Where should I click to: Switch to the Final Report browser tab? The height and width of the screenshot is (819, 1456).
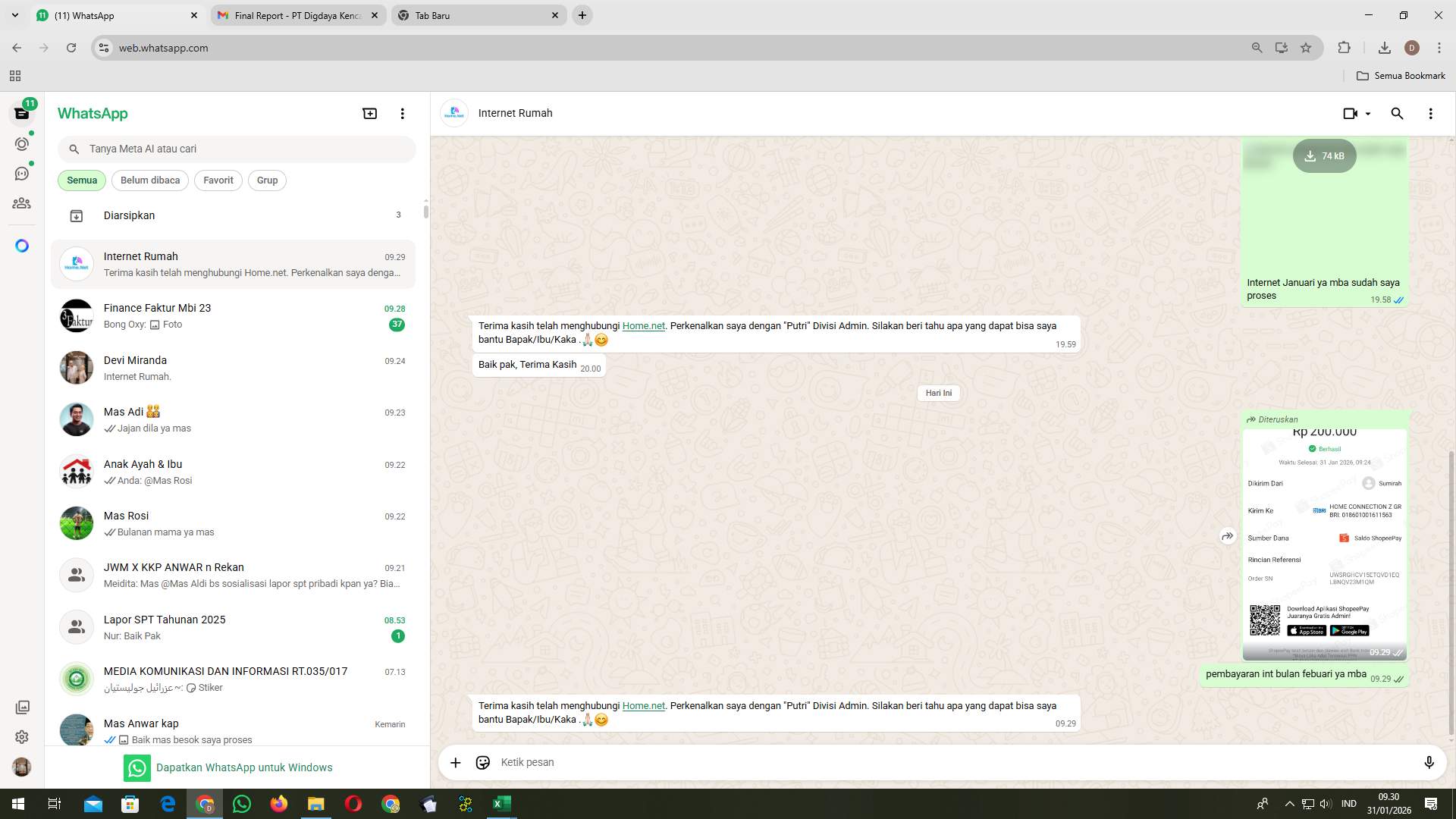(x=296, y=15)
